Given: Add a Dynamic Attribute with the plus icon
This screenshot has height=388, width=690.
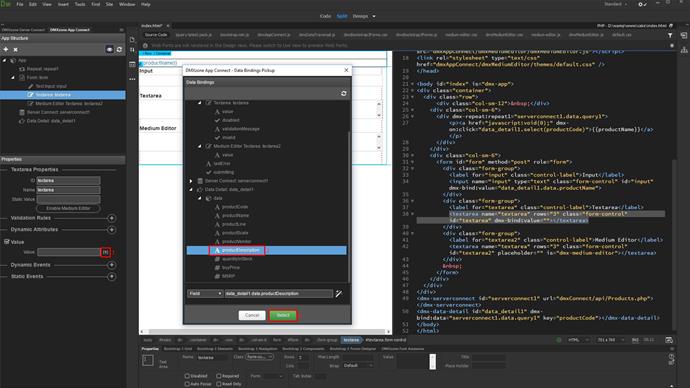Looking at the screenshot, I should [112, 230].
